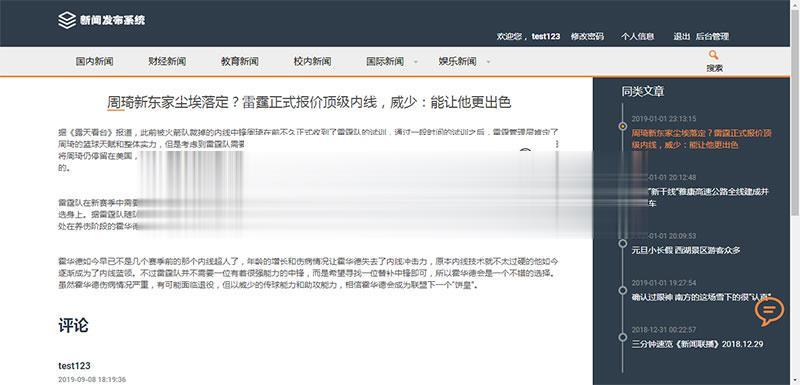The width and height of the screenshot is (800, 385).
Task: Open the 国内新闻 menu item
Action: pyautogui.click(x=94, y=62)
